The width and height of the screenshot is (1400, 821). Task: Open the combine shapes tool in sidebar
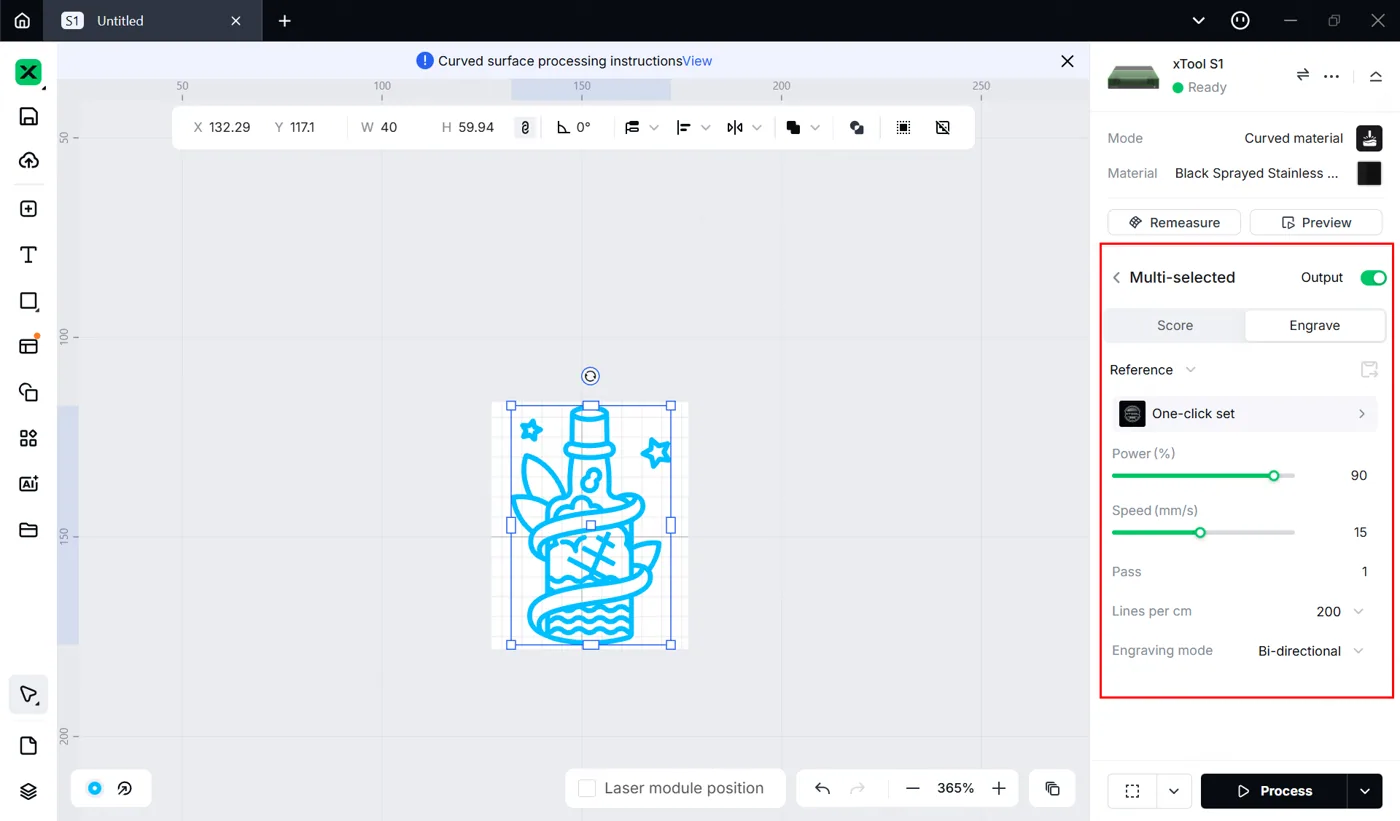(28, 392)
